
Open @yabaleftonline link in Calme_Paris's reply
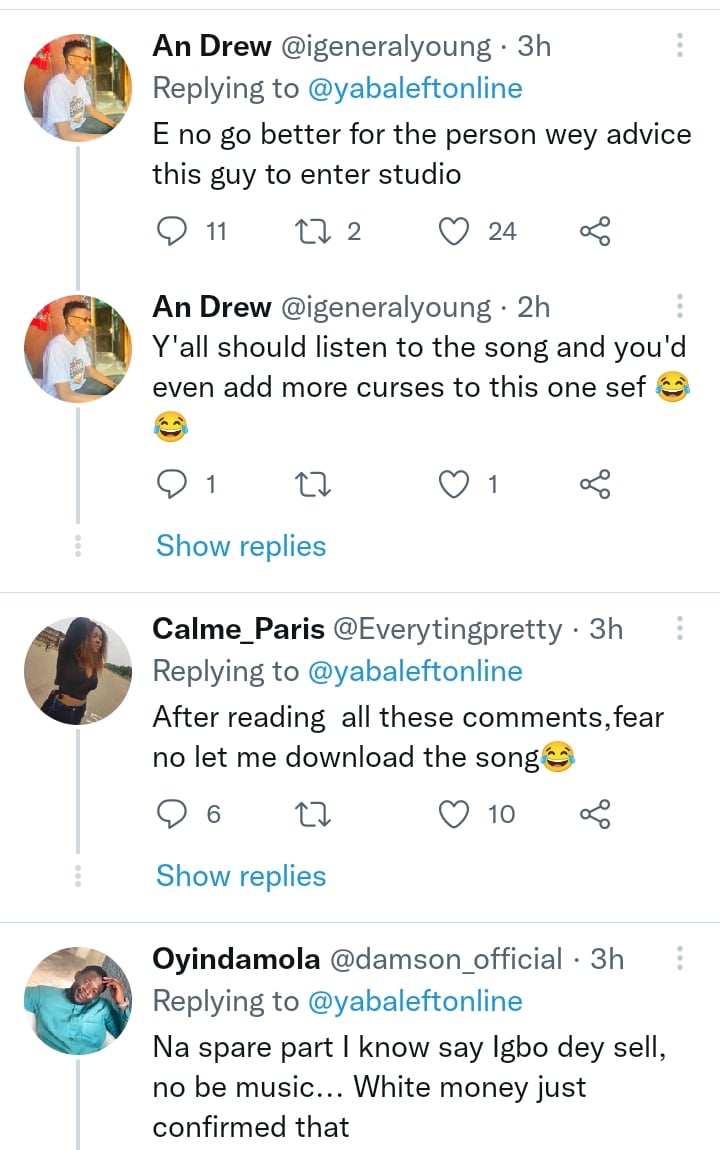coord(415,671)
